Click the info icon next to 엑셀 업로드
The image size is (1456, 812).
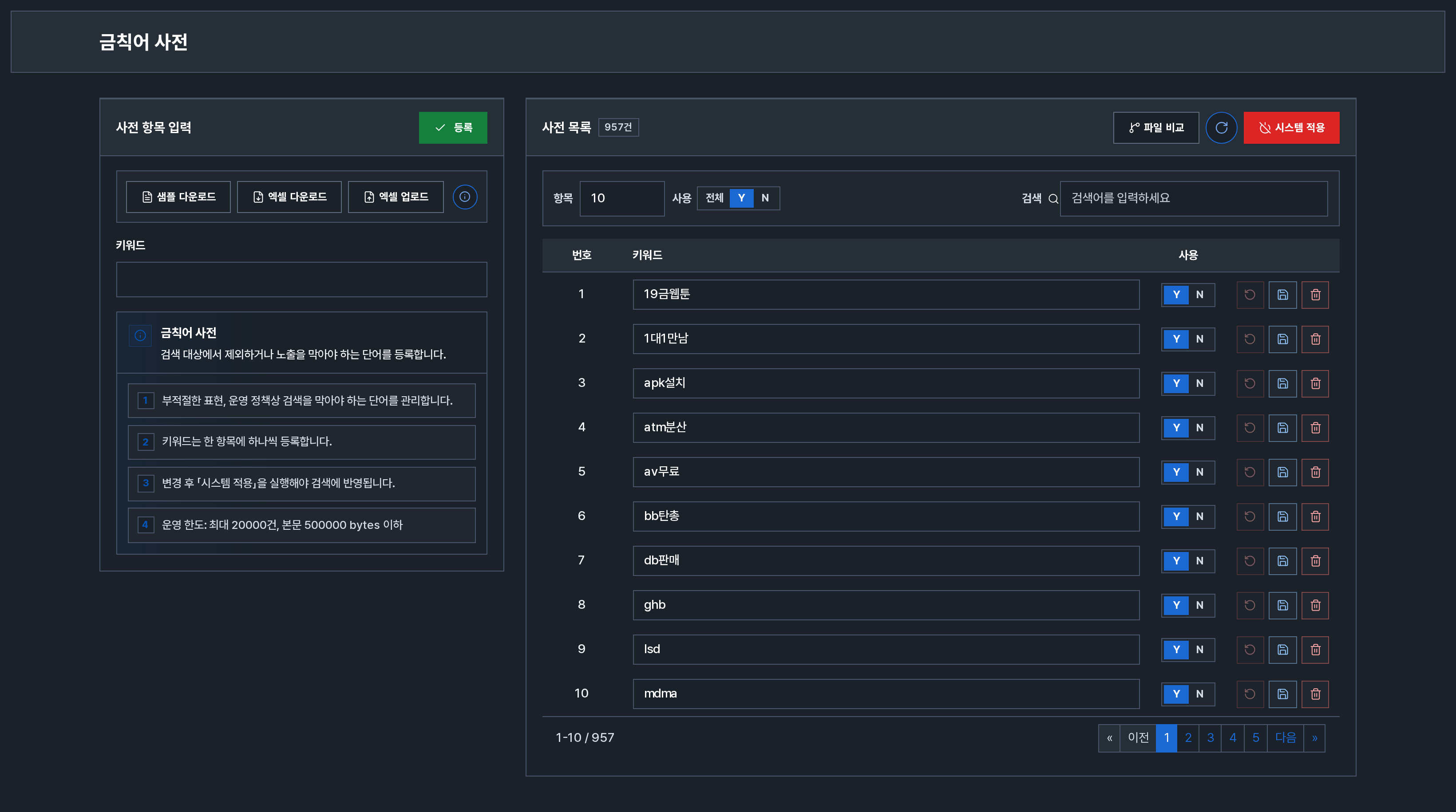465,197
